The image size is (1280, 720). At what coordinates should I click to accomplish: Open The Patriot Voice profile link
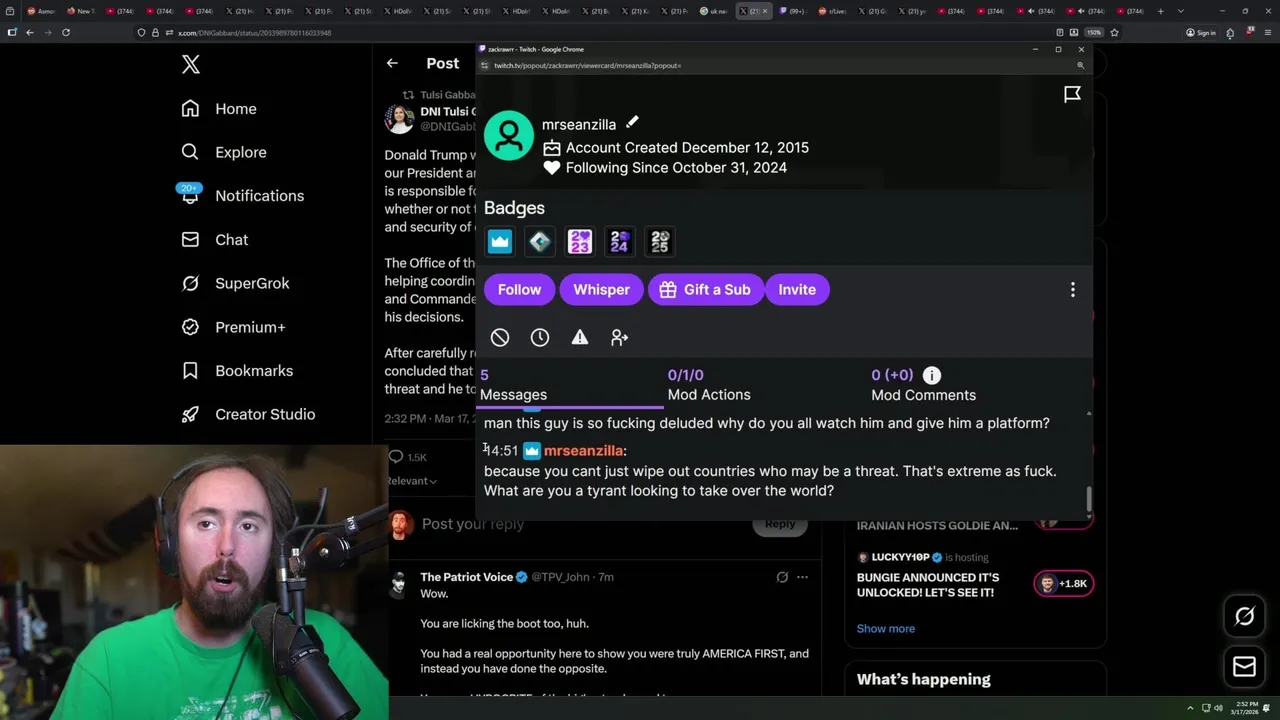tap(467, 577)
